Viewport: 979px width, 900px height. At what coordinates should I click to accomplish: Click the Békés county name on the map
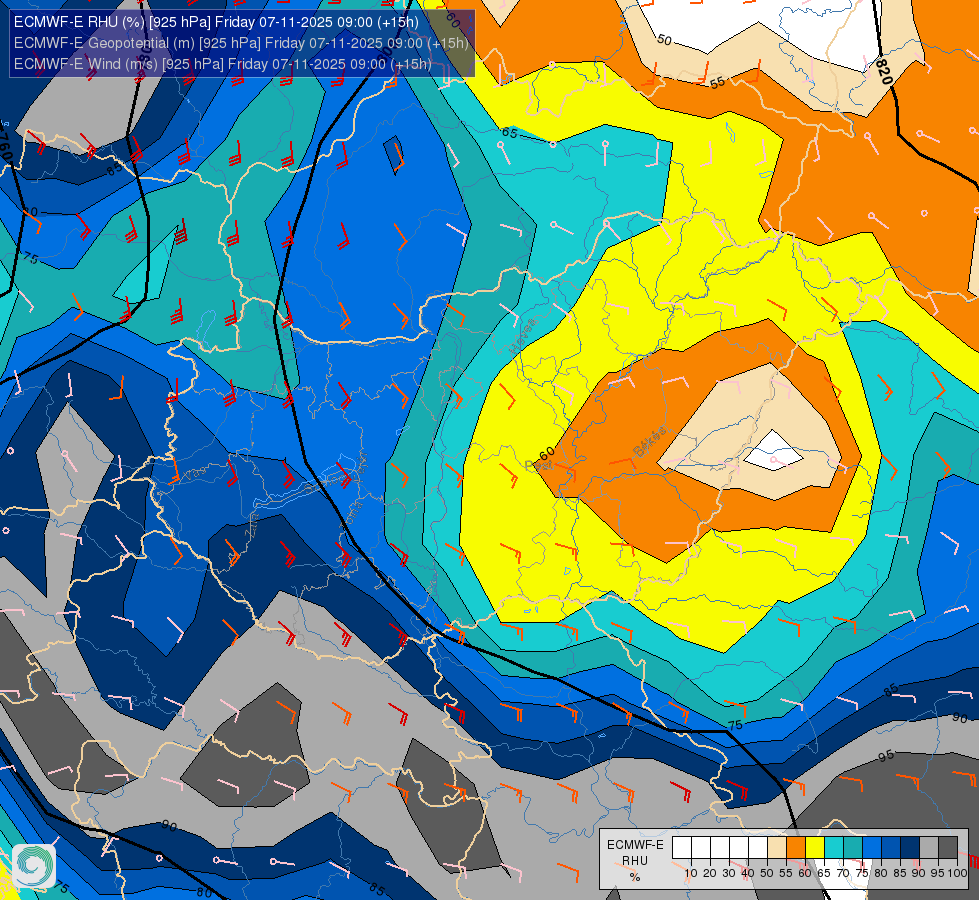tap(649, 442)
